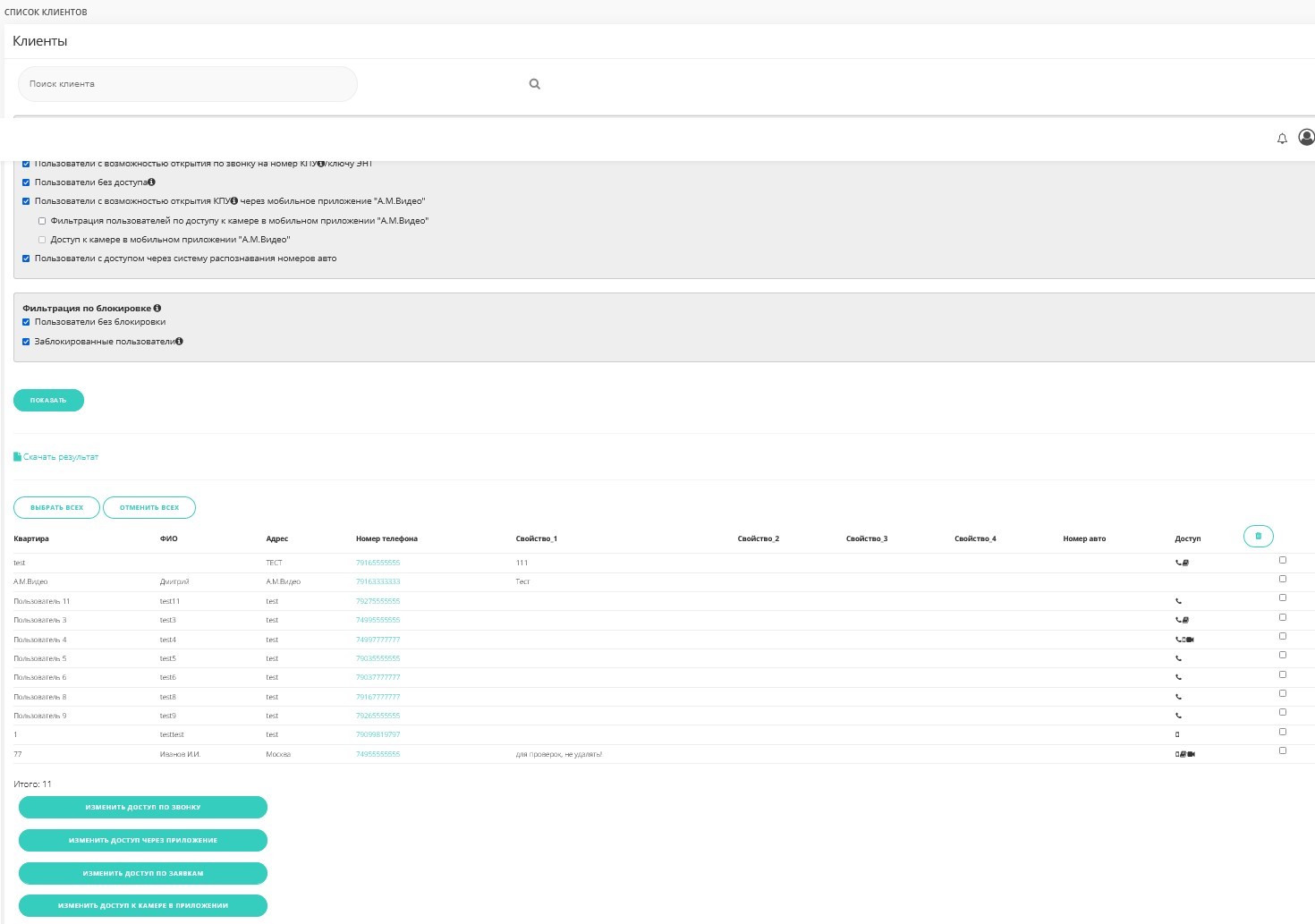Toggle the КПУ via mobile app А.М.Видео filter
Screen dimensions: 1315x924
click(x=26, y=201)
